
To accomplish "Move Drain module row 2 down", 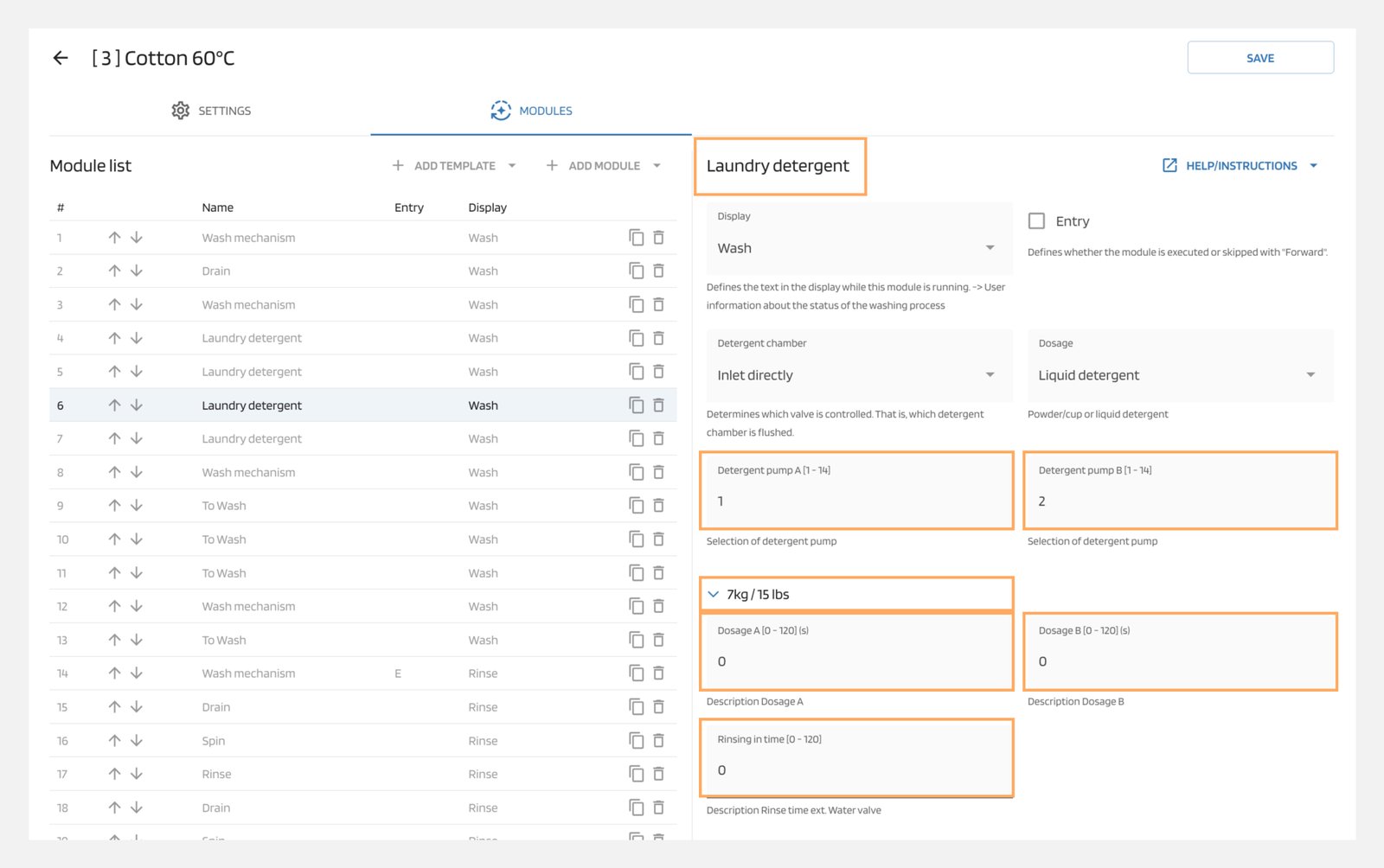I will [x=137, y=271].
